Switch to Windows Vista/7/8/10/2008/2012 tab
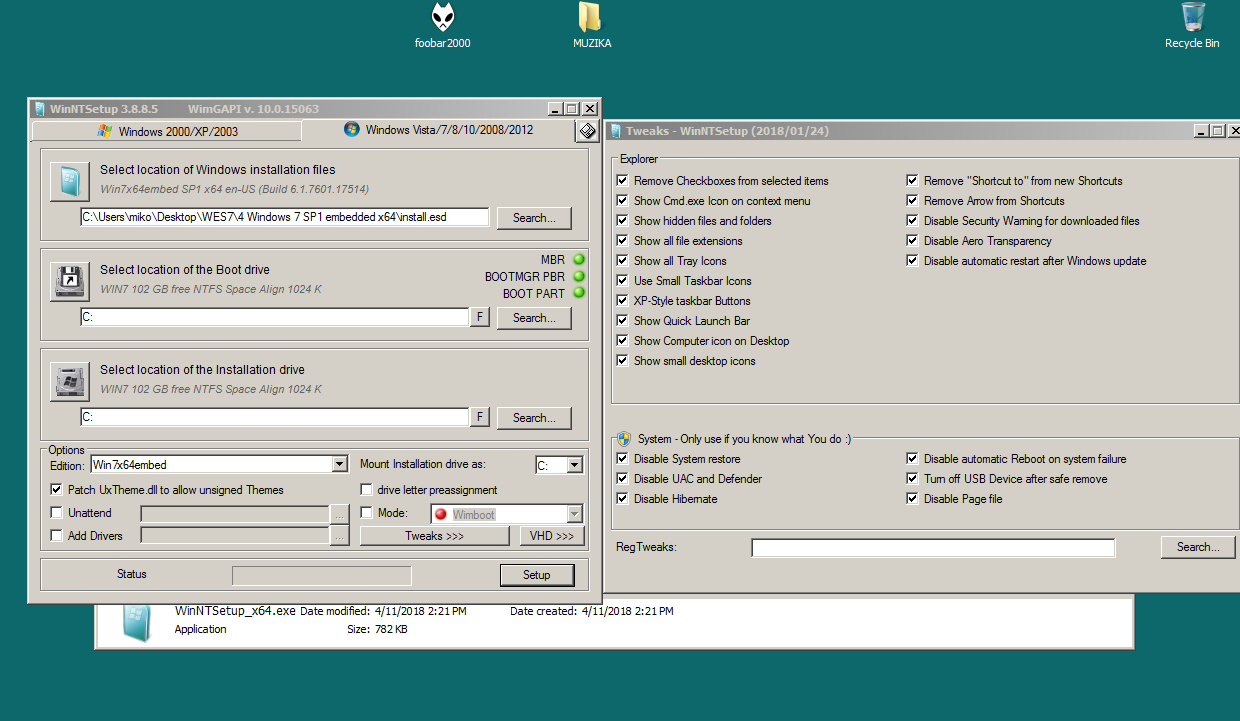Image resolution: width=1240 pixels, height=721 pixels. coord(438,130)
